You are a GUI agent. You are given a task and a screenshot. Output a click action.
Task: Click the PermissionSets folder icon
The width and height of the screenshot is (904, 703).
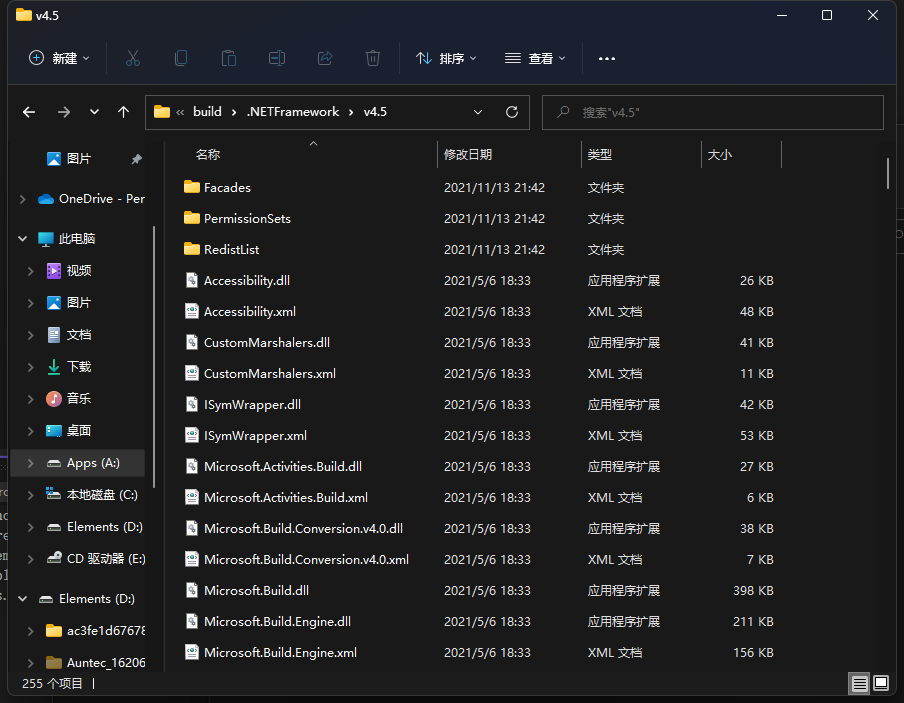tap(191, 218)
